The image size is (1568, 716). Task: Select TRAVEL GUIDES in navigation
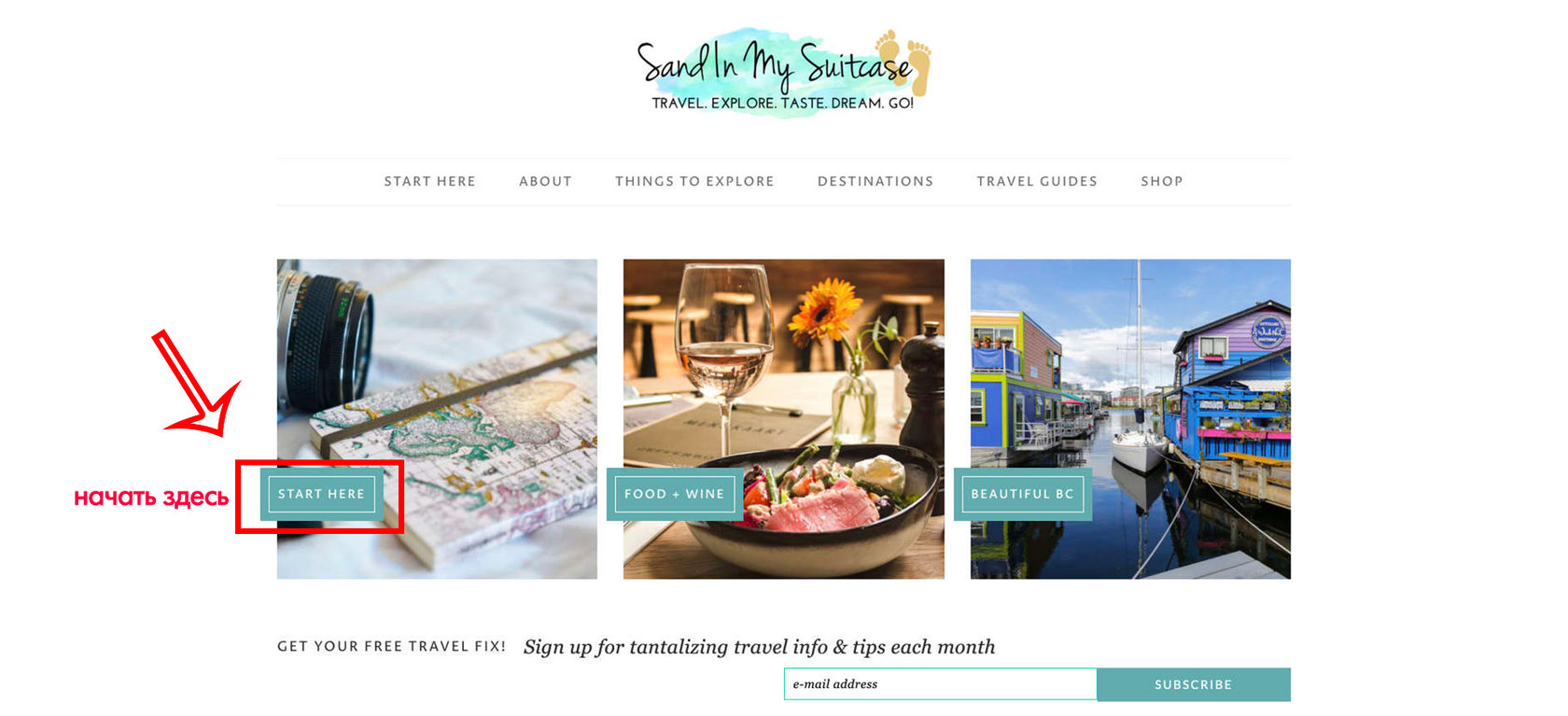pos(1037,181)
